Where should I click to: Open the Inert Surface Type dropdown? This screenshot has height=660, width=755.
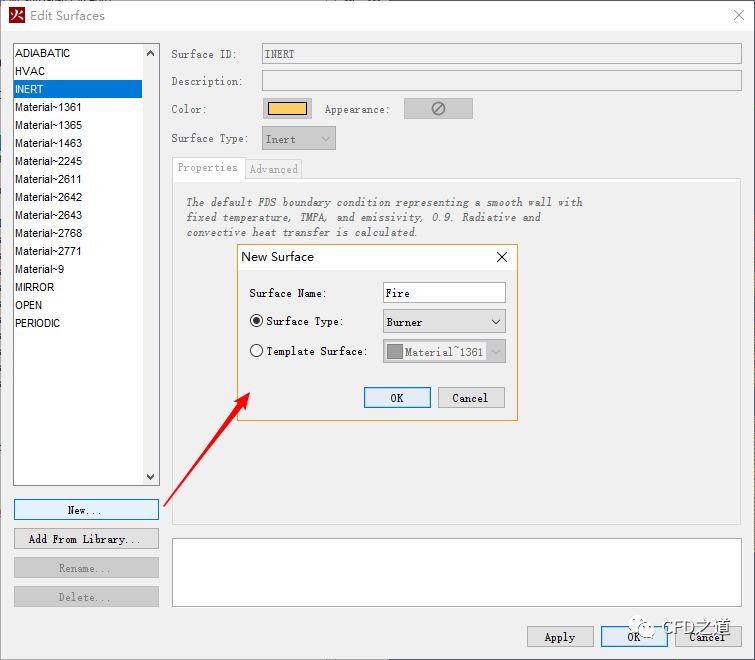coord(299,139)
